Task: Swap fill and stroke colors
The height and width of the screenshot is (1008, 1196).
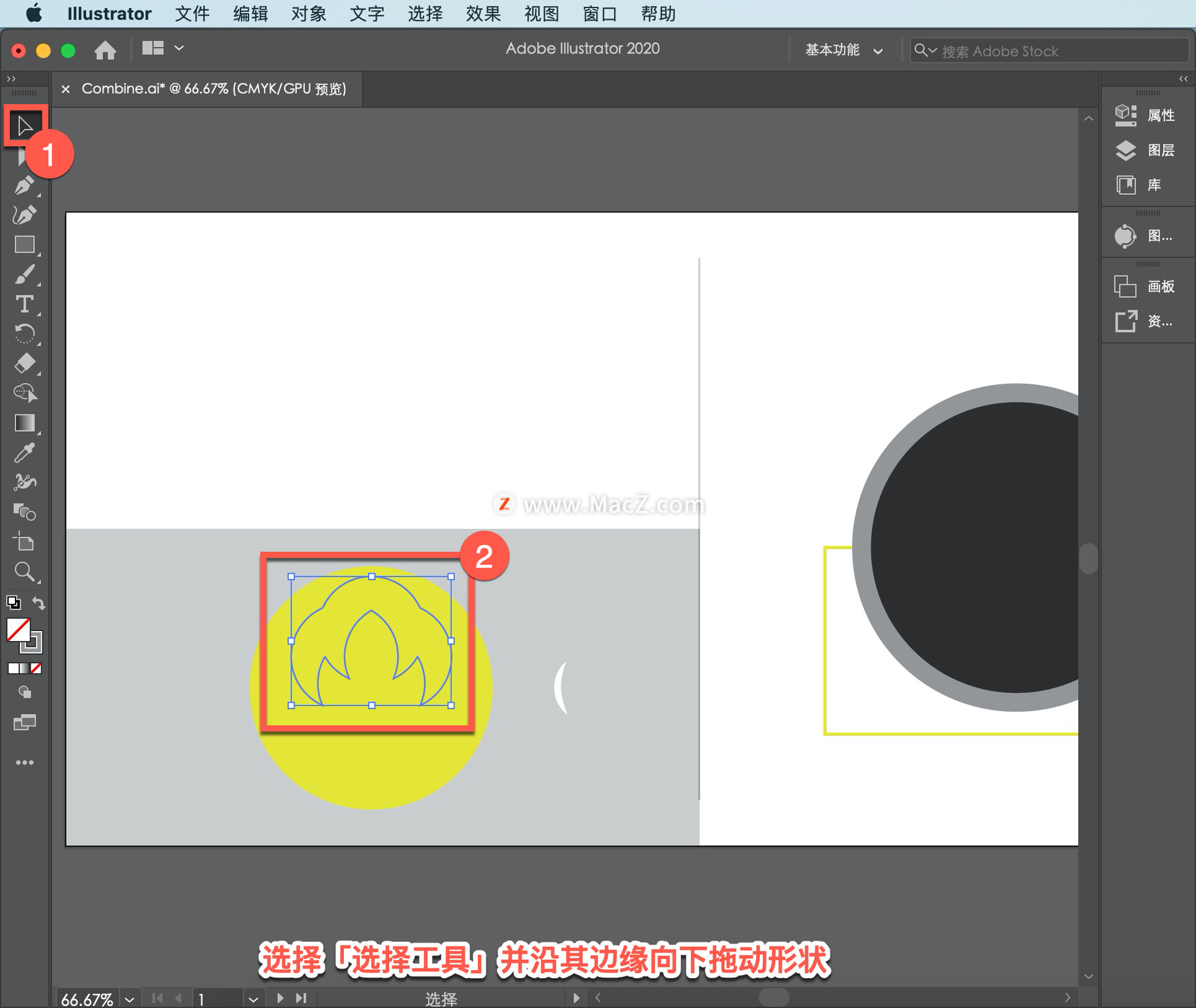Action: [x=39, y=602]
